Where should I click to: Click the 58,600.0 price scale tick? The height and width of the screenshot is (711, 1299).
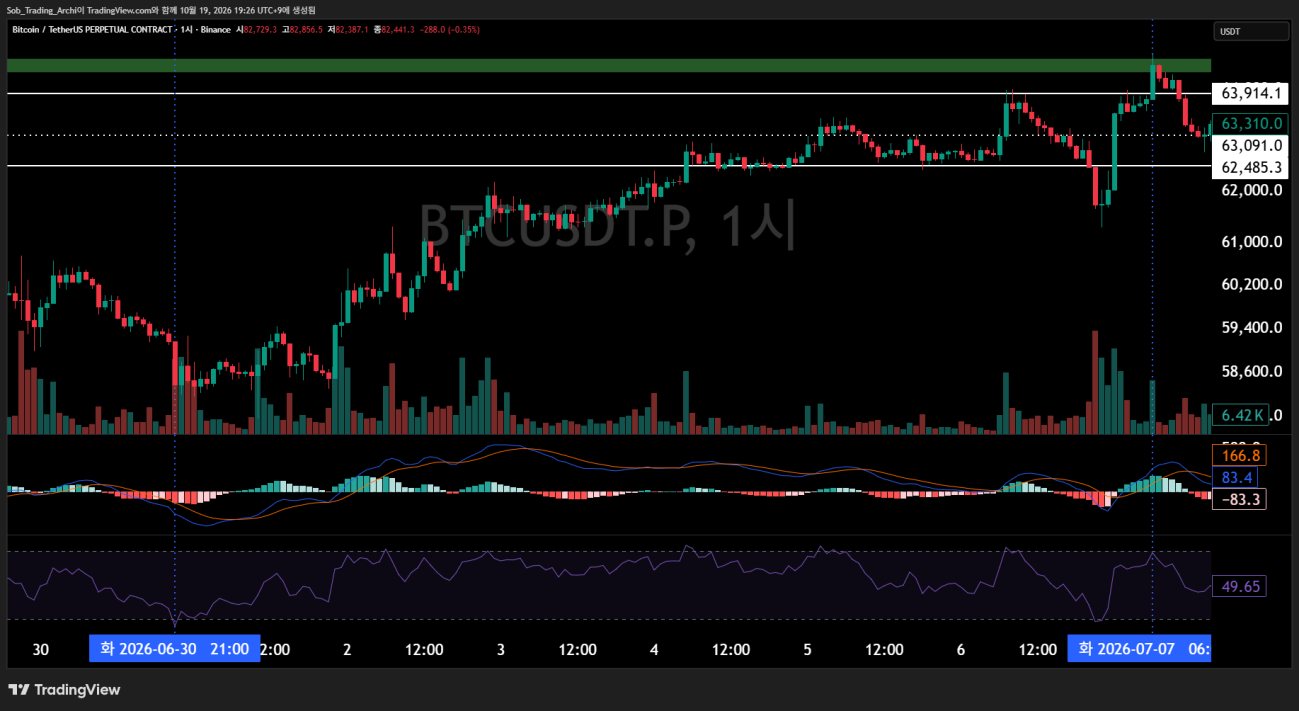tap(1251, 371)
